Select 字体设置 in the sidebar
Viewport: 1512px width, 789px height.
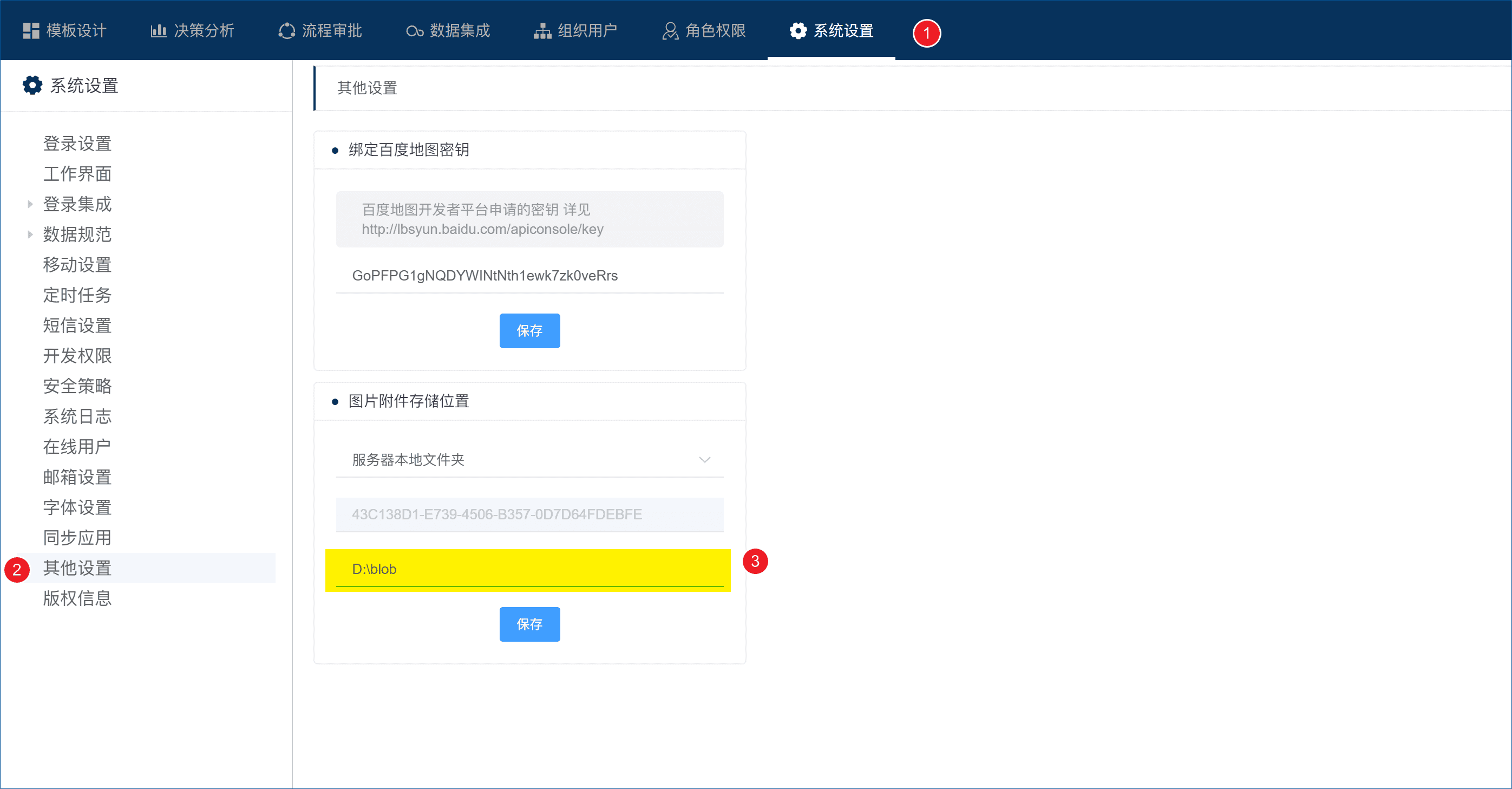click(x=77, y=507)
